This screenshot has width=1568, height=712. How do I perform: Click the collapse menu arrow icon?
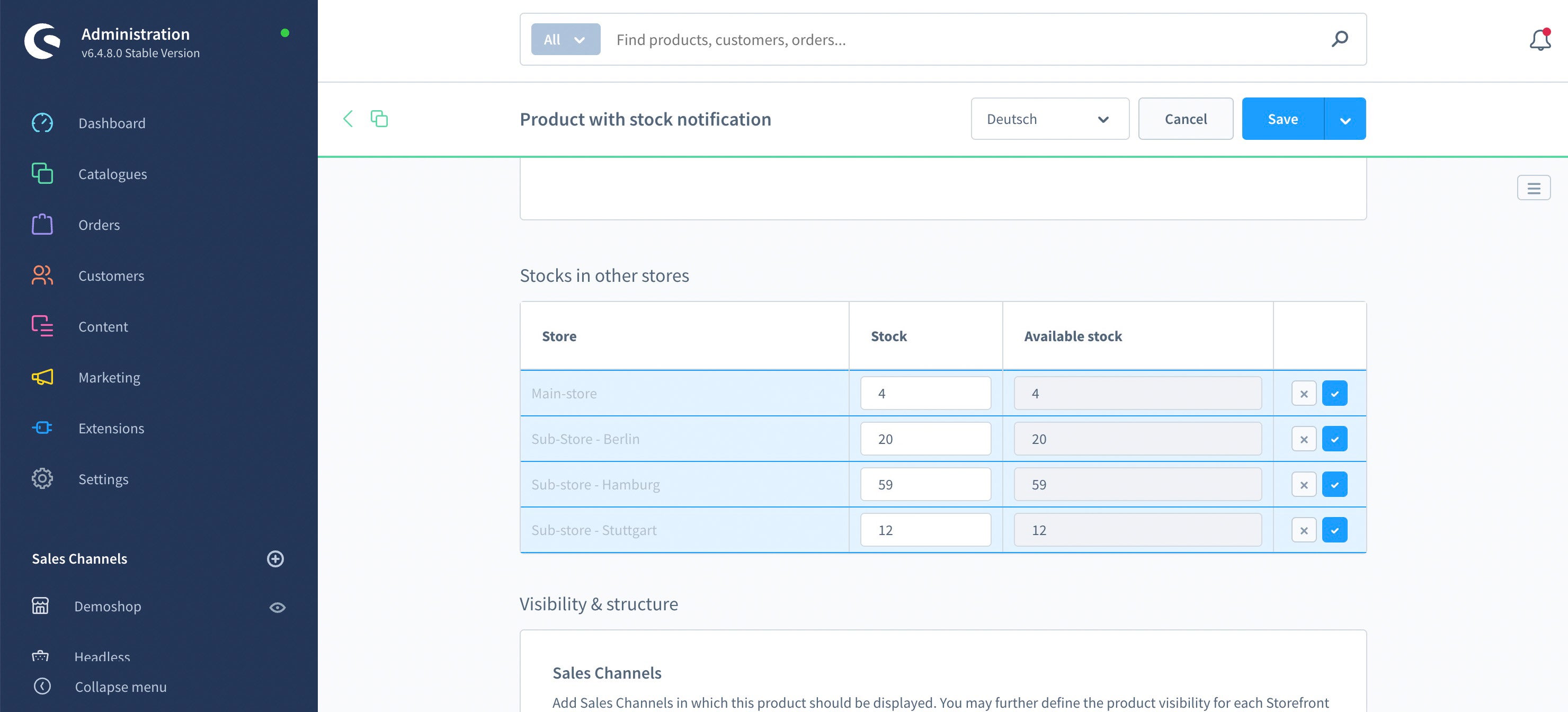(x=42, y=687)
